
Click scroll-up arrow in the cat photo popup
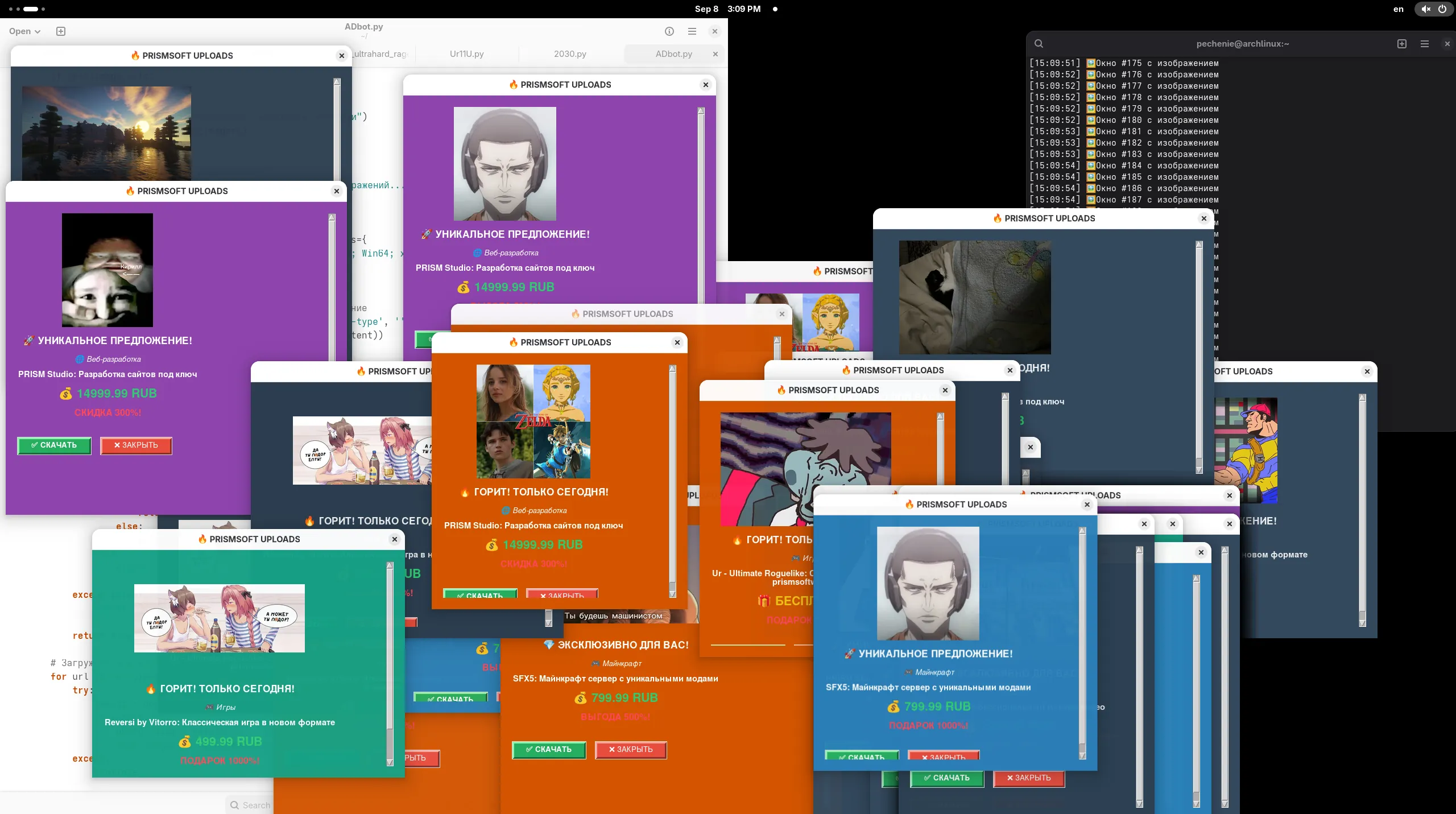[x=1199, y=245]
